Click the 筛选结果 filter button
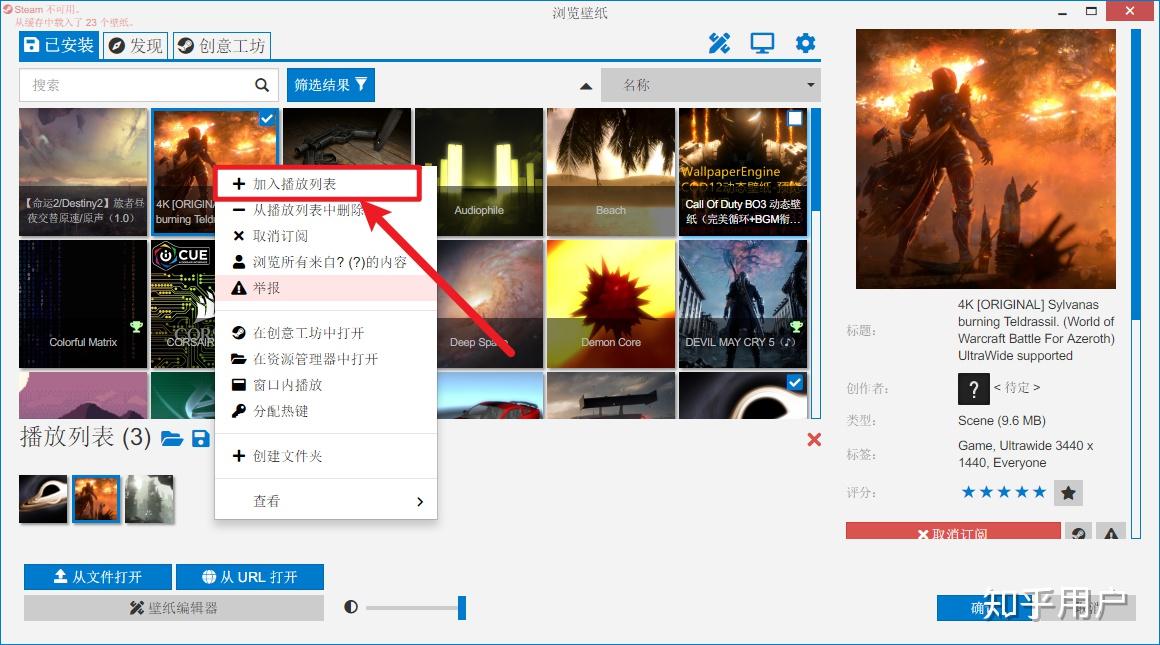The height and width of the screenshot is (645, 1160). click(x=331, y=85)
